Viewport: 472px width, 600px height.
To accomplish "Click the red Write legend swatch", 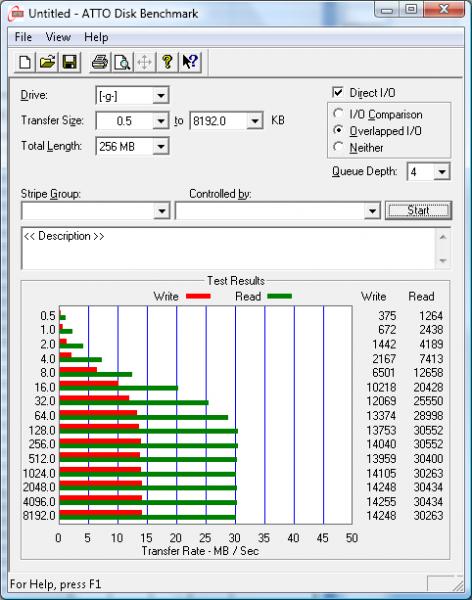I will point(198,296).
